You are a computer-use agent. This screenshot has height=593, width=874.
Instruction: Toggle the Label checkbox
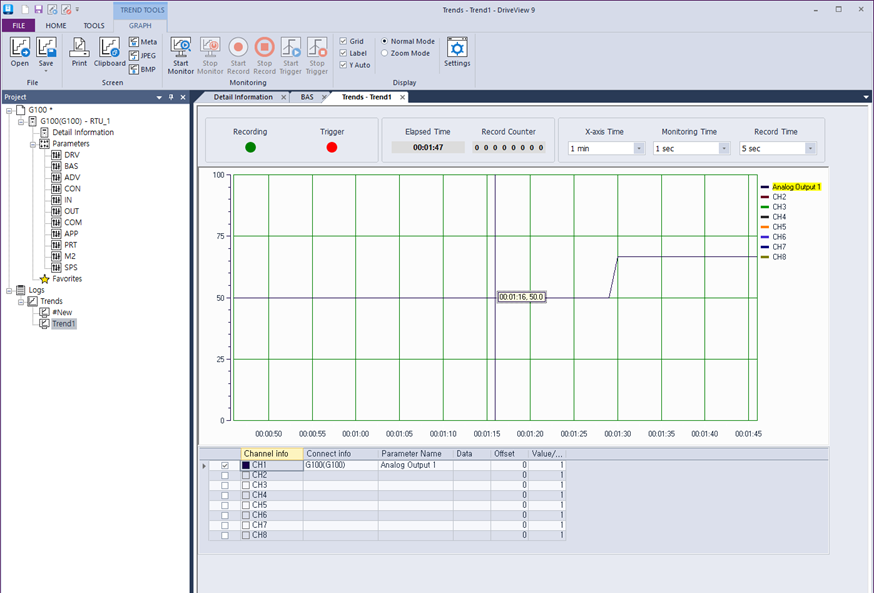tap(343, 53)
